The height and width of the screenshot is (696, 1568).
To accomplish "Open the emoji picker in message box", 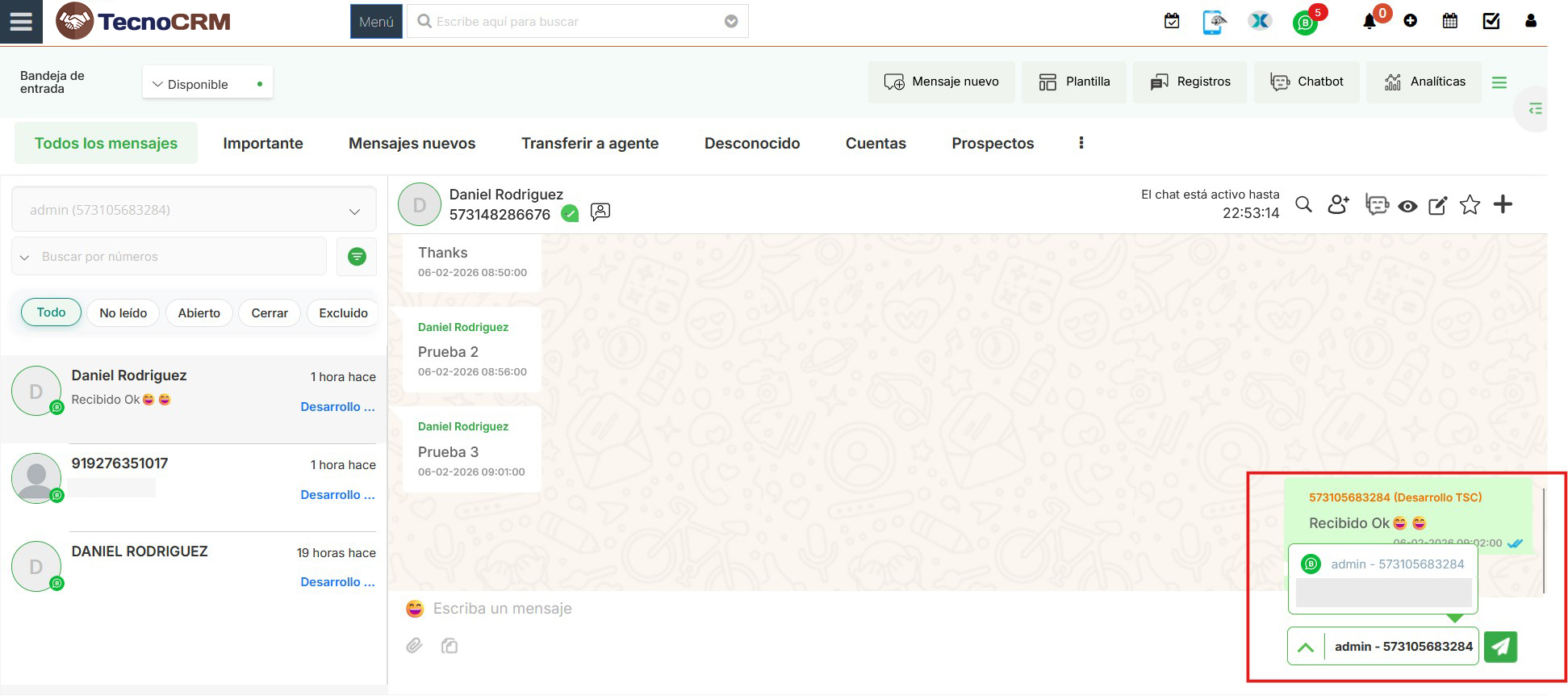I will click(415, 609).
